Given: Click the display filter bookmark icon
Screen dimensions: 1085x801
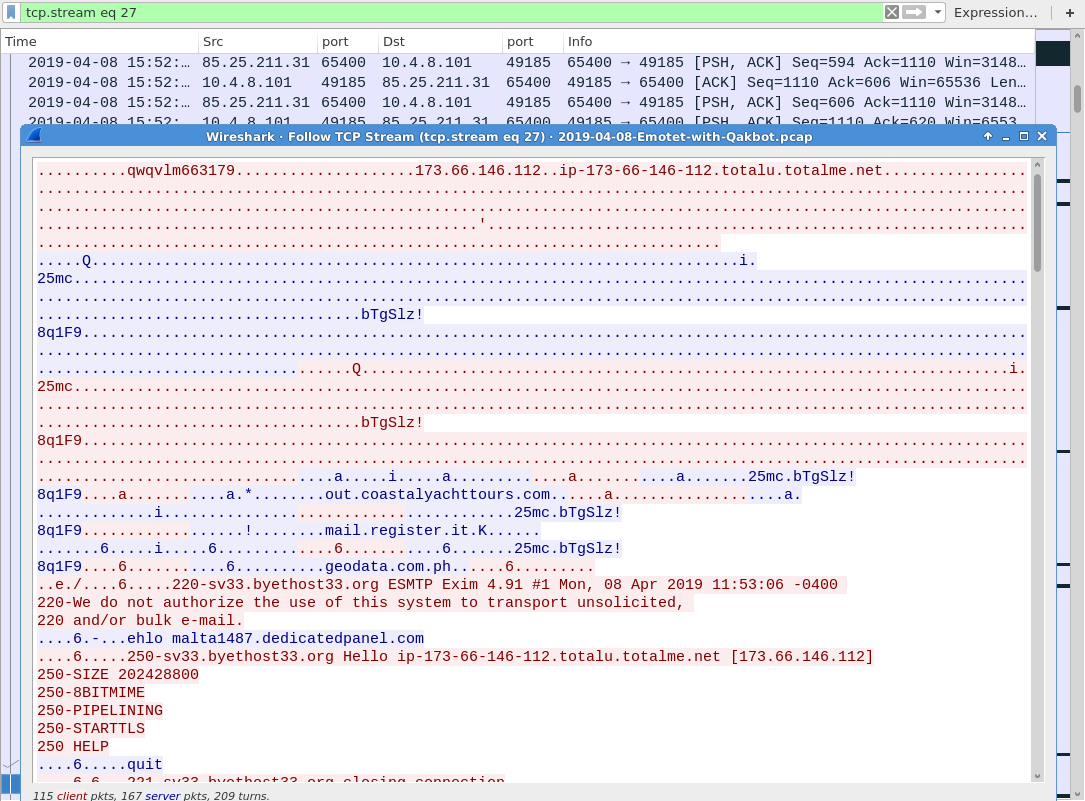Looking at the screenshot, I should click(11, 12).
